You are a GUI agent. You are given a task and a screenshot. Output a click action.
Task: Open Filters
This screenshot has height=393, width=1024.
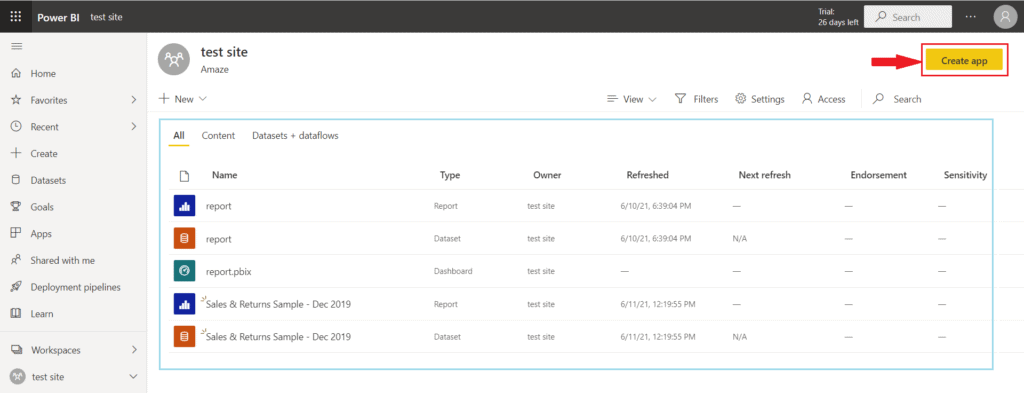point(696,99)
